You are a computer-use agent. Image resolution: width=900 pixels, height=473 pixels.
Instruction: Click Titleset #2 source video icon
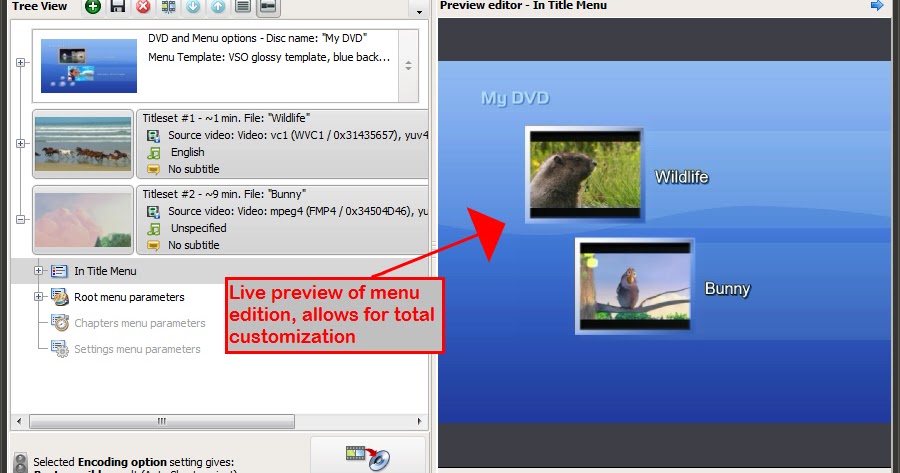pyautogui.click(x=153, y=211)
